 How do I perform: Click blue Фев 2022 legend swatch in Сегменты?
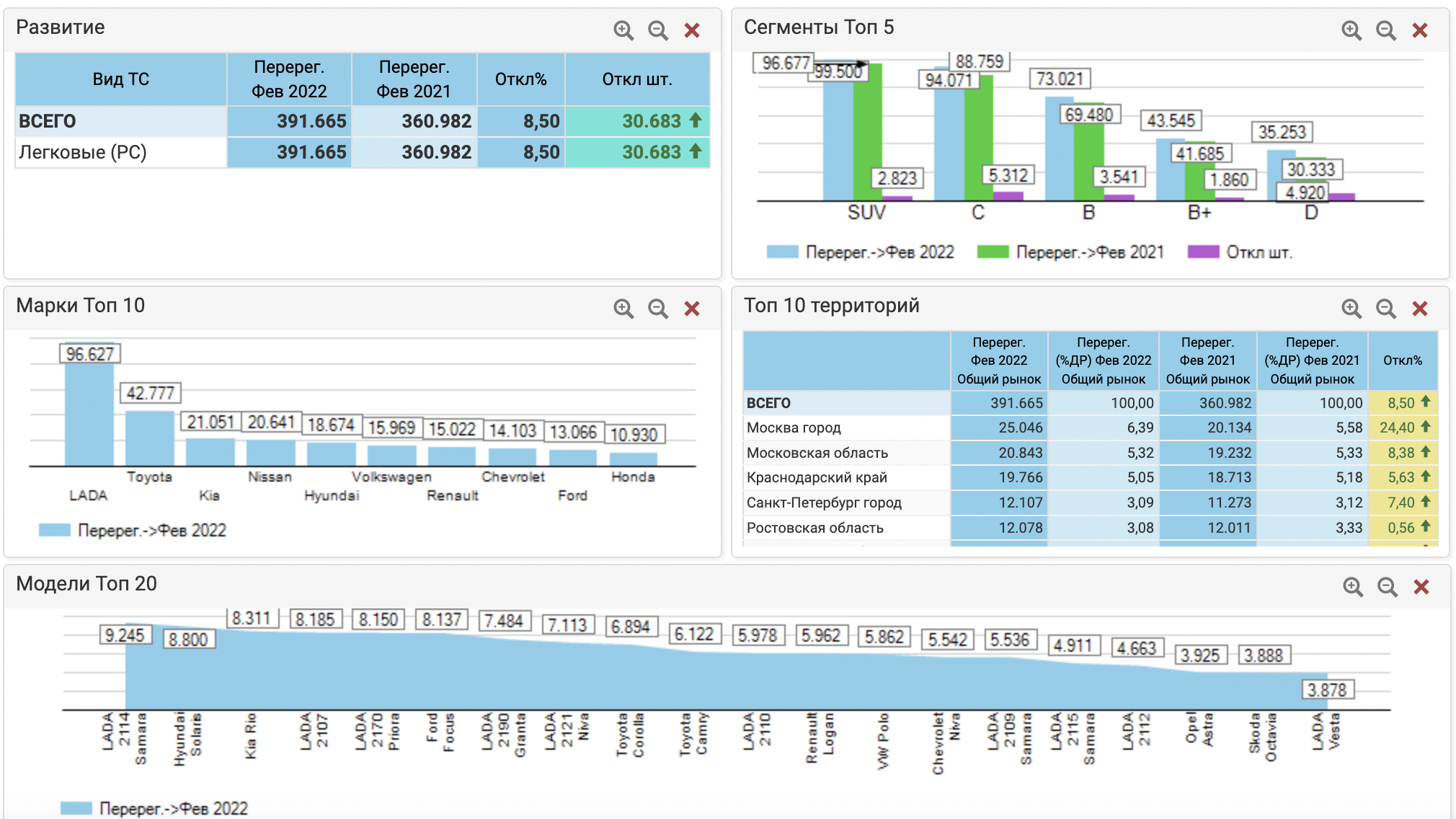pos(782,252)
